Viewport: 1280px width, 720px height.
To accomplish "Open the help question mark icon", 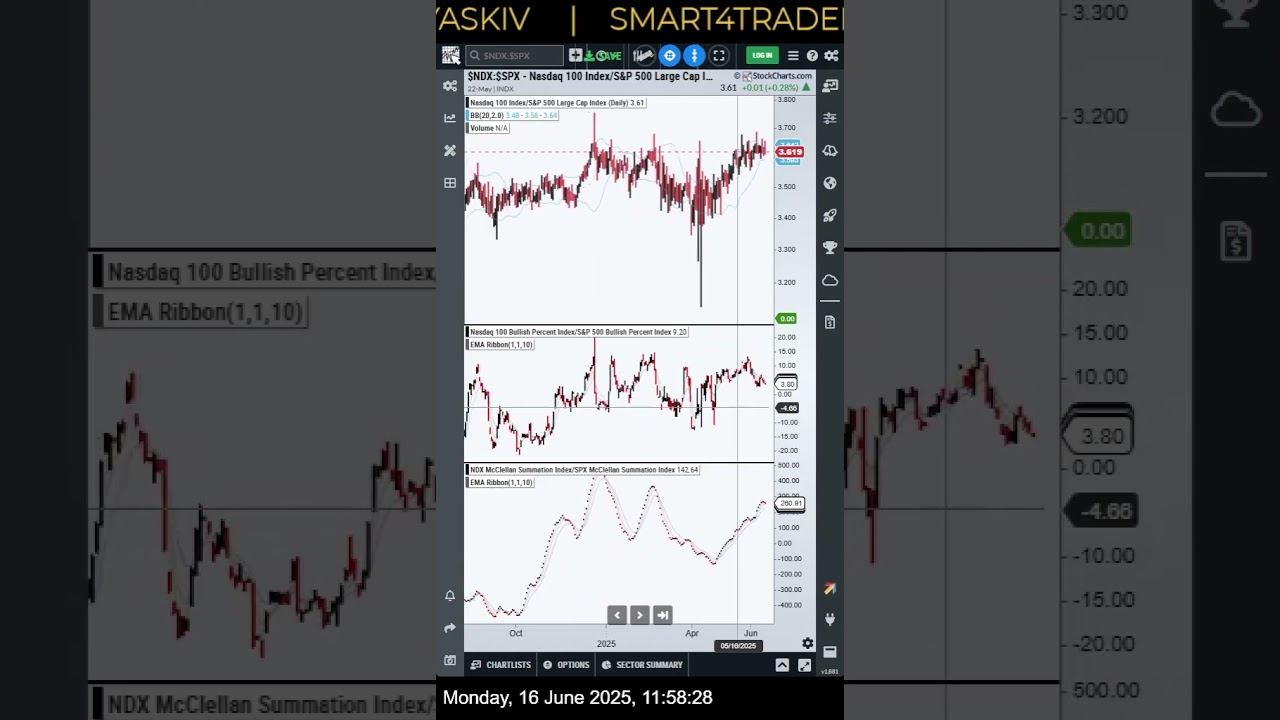I will tap(812, 56).
